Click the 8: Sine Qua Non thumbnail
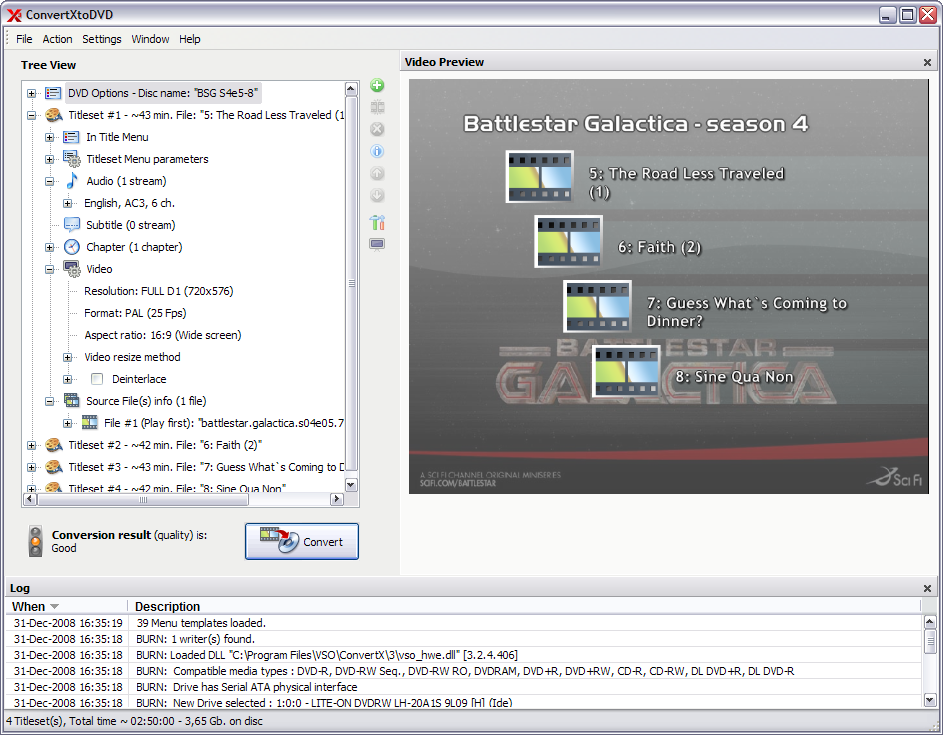The image size is (943, 735). [627, 372]
